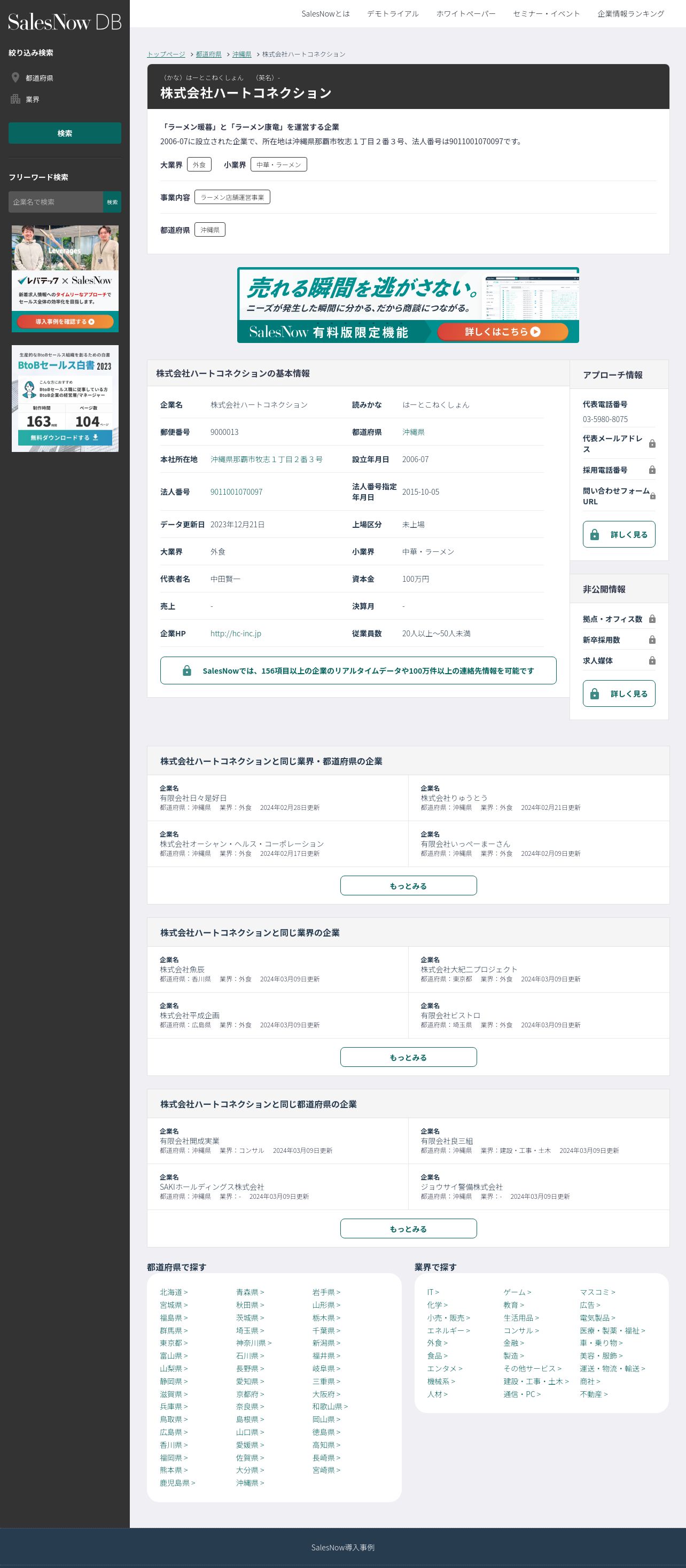Screen dimensions: 686x1568
Task: Click the ラーメン店舗運営事業 tag
Action: coord(232,197)
